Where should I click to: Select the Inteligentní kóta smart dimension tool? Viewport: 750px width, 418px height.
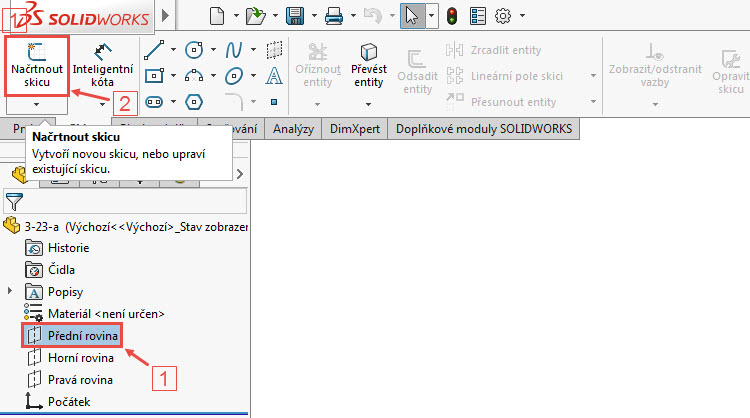102,66
